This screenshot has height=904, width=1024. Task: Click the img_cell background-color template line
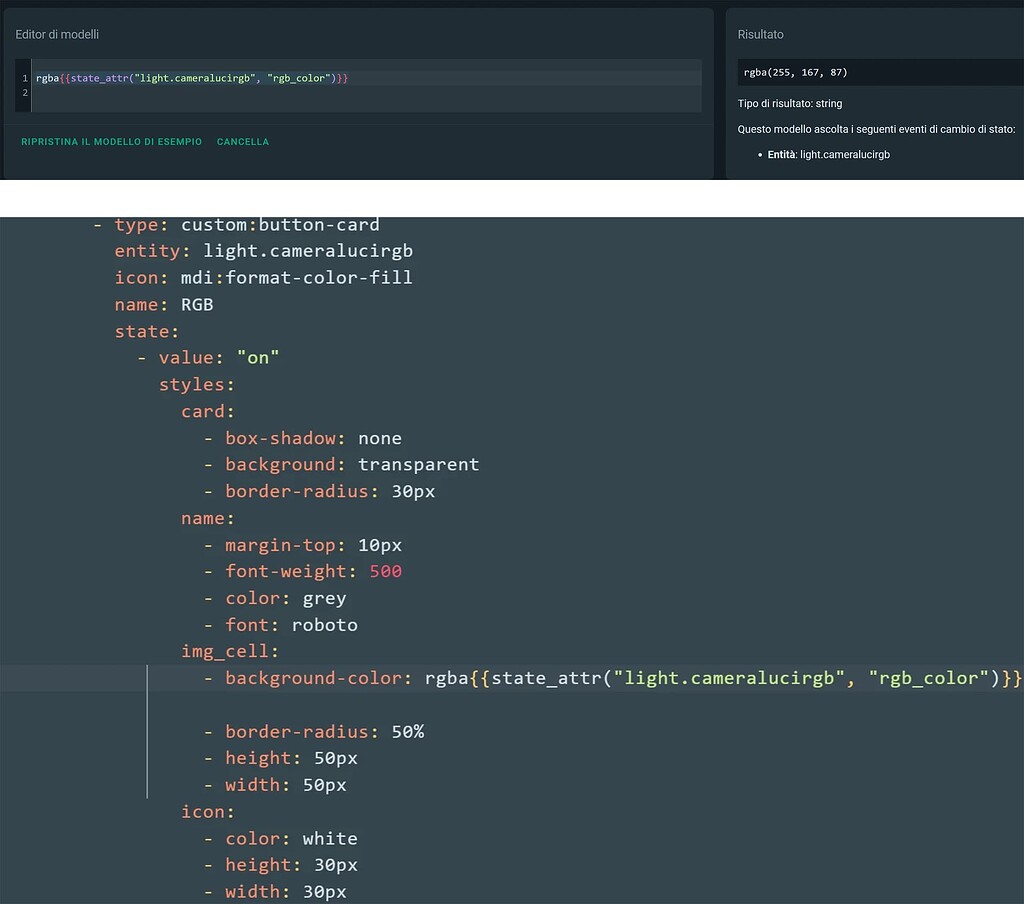[x=600, y=677]
